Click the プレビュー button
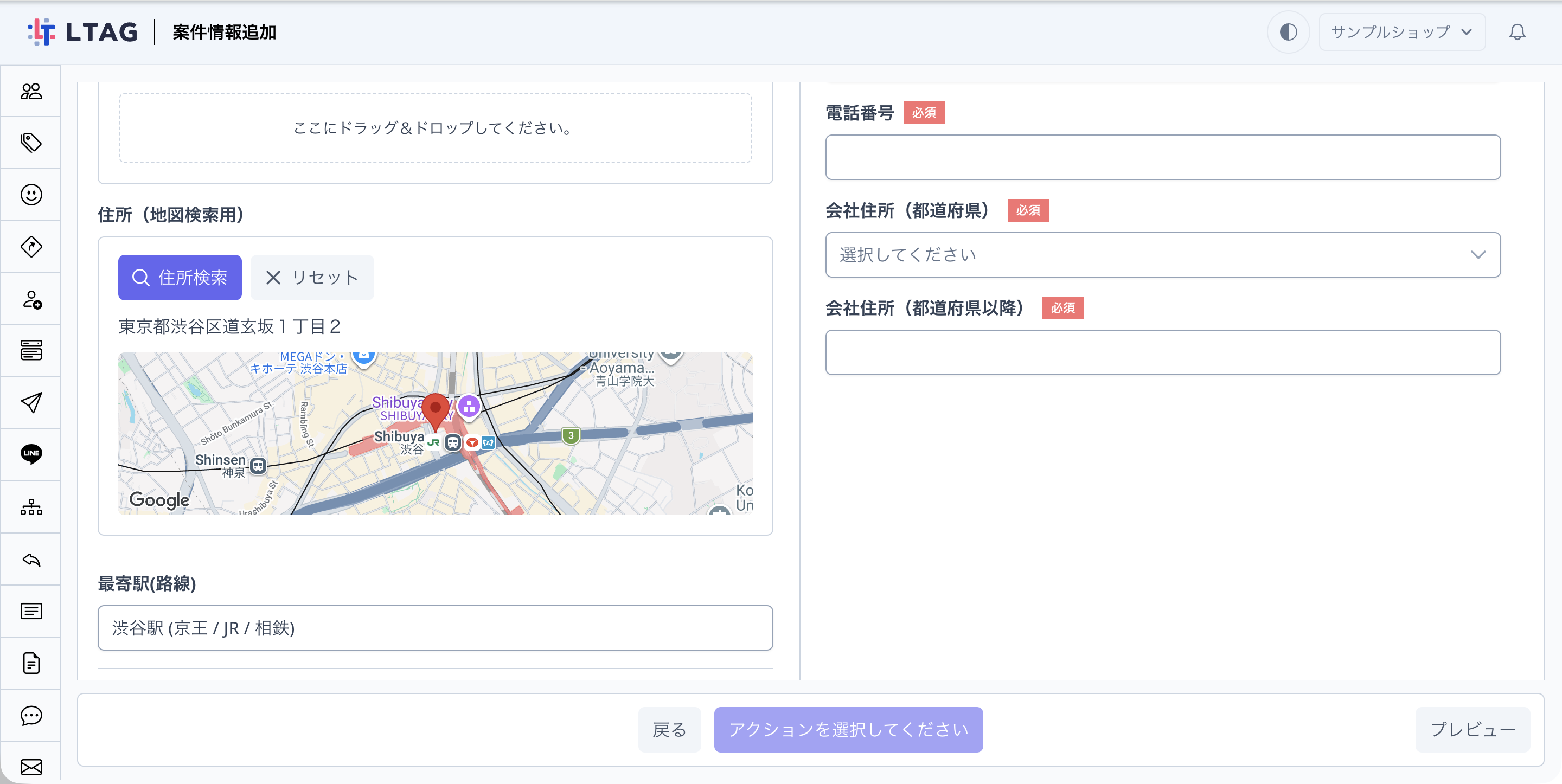 pyautogui.click(x=1473, y=729)
